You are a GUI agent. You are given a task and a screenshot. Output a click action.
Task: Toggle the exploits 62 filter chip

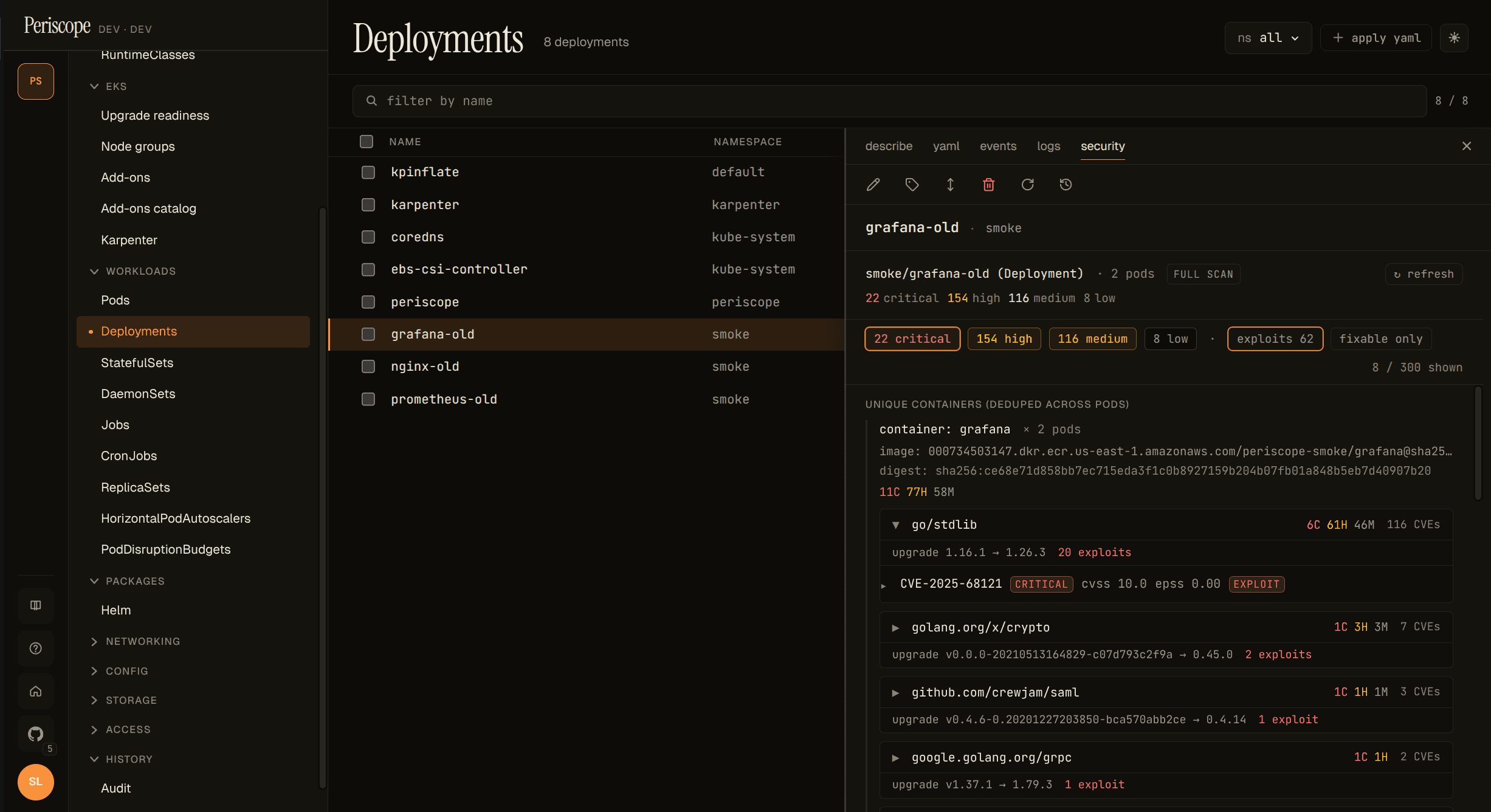pyautogui.click(x=1275, y=339)
